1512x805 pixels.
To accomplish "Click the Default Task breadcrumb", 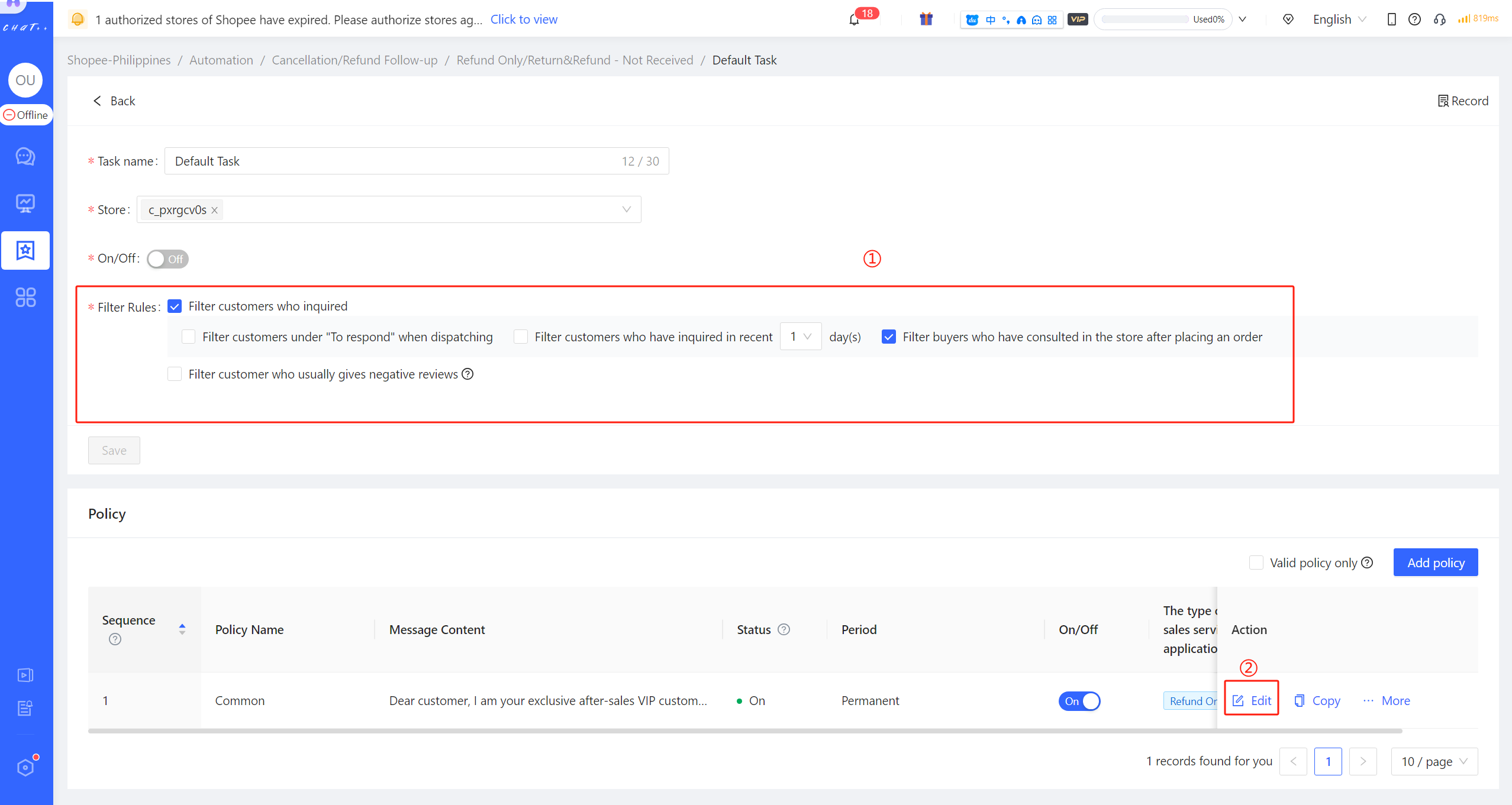I will point(744,60).
